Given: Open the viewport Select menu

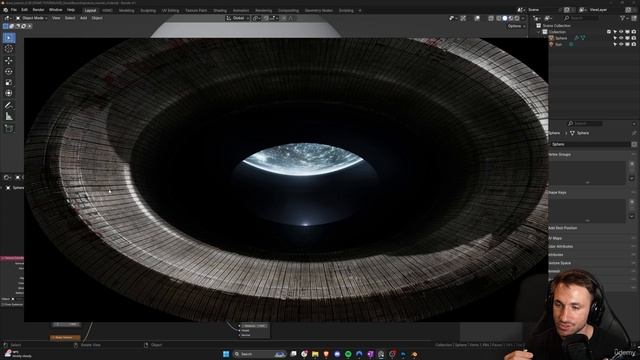Looking at the screenshot, I should 70,18.
